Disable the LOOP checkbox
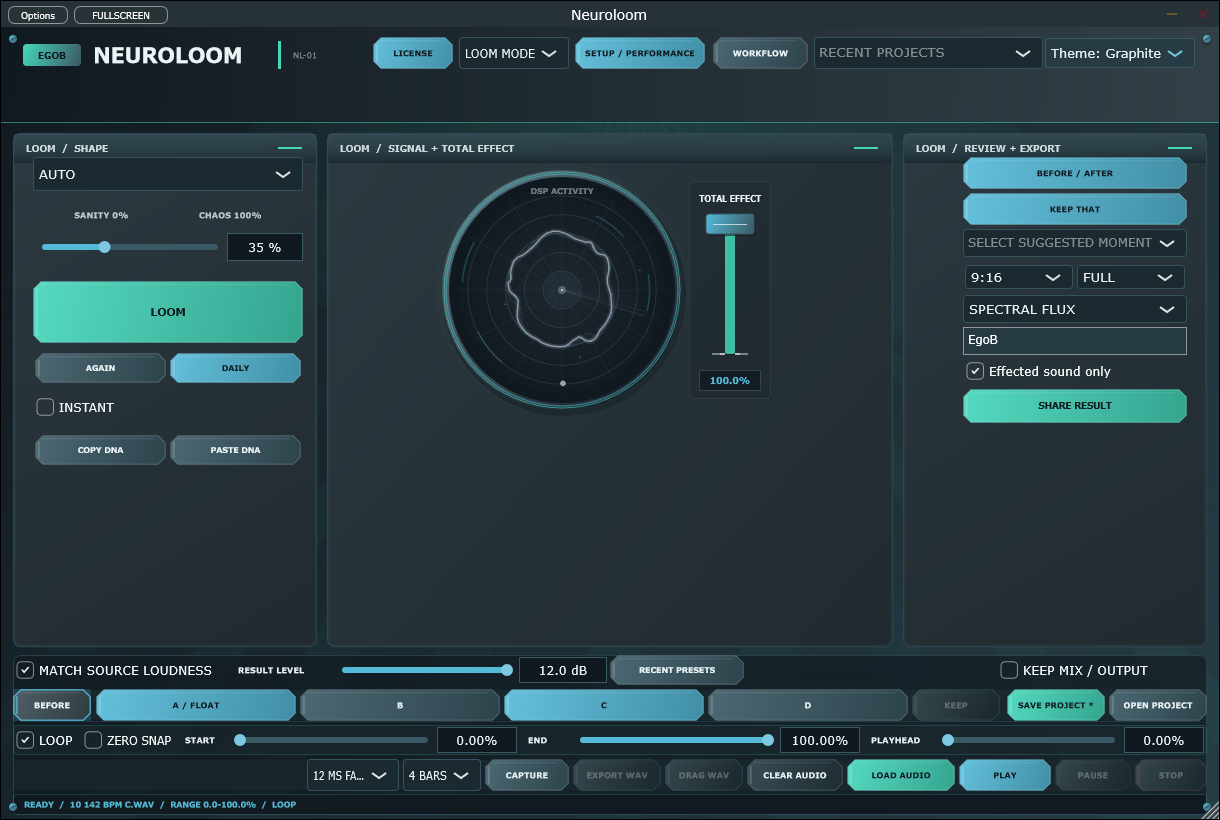The height and width of the screenshot is (820, 1220). tap(26, 740)
